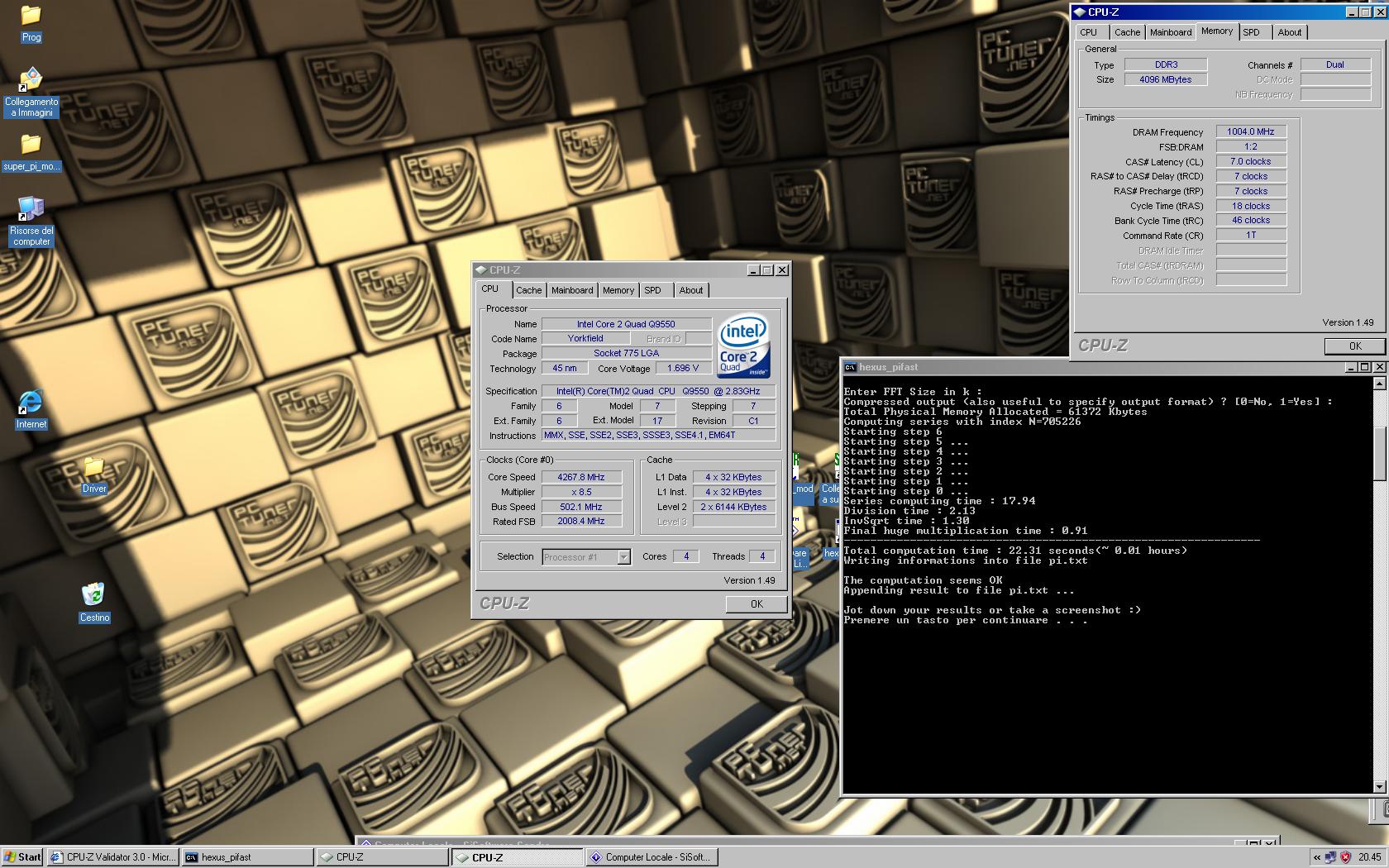
Task: Open About tab in CPU window
Action: click(691, 290)
